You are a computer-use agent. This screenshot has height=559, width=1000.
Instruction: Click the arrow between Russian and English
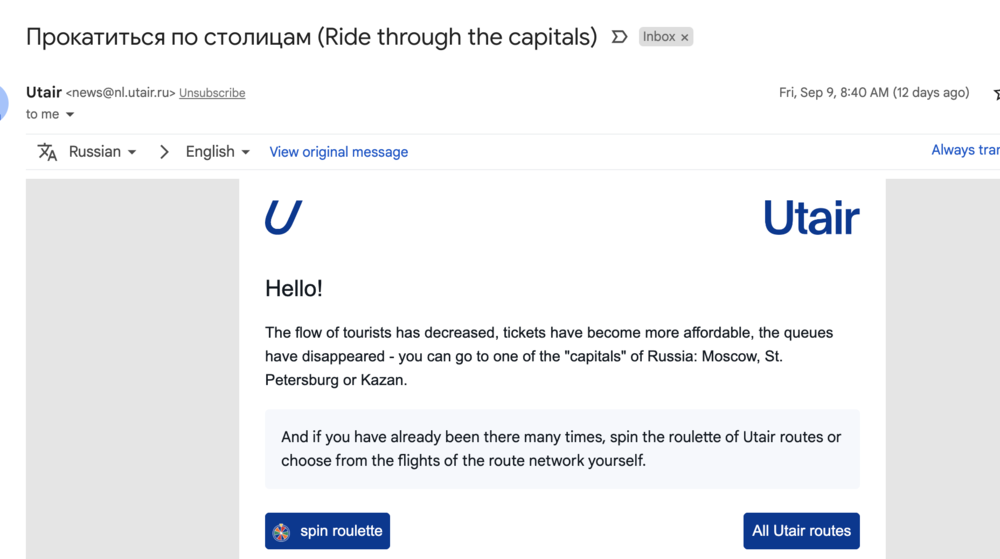coord(165,152)
